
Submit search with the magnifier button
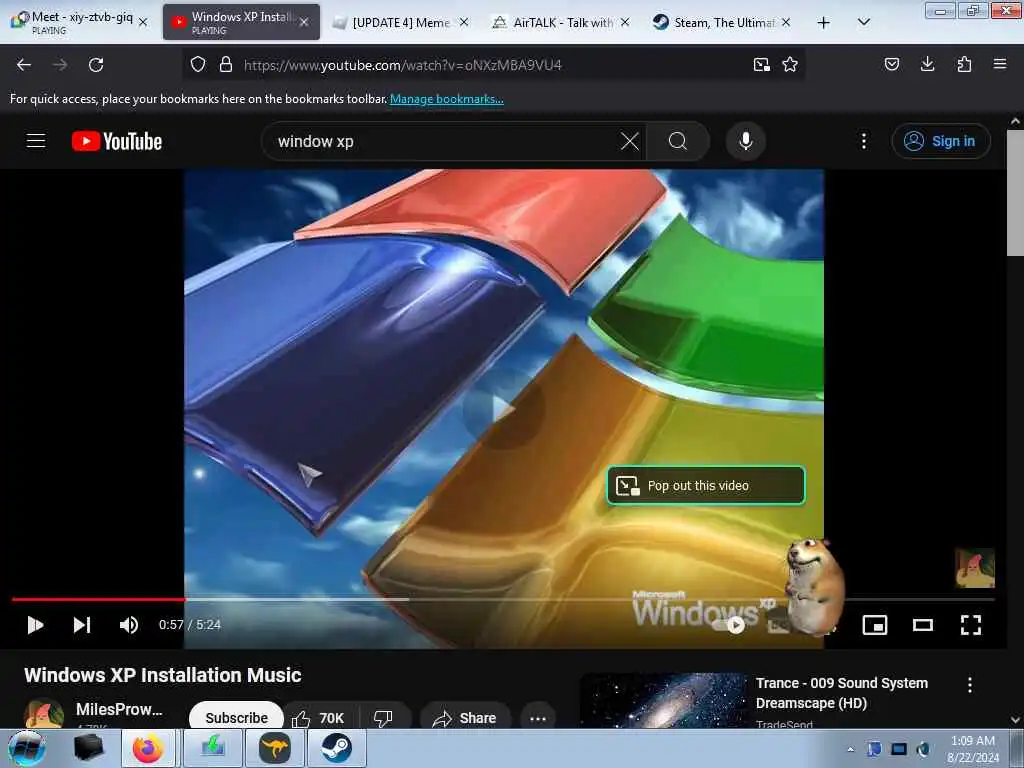(678, 141)
